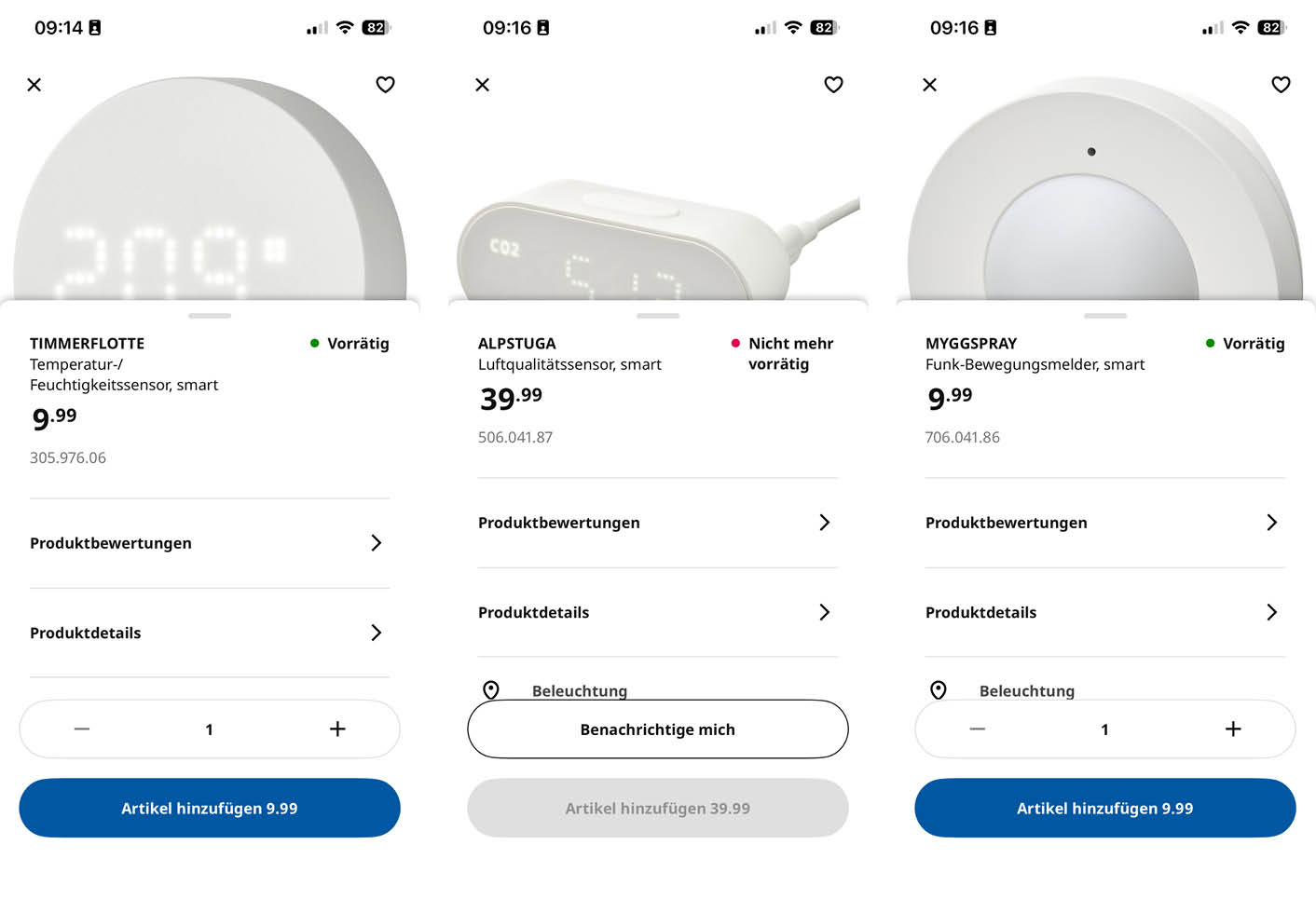Click the location pin next to Beleuchtung for MYGGSPRAY
Viewport: 1316px width, 913px height.
click(939, 690)
